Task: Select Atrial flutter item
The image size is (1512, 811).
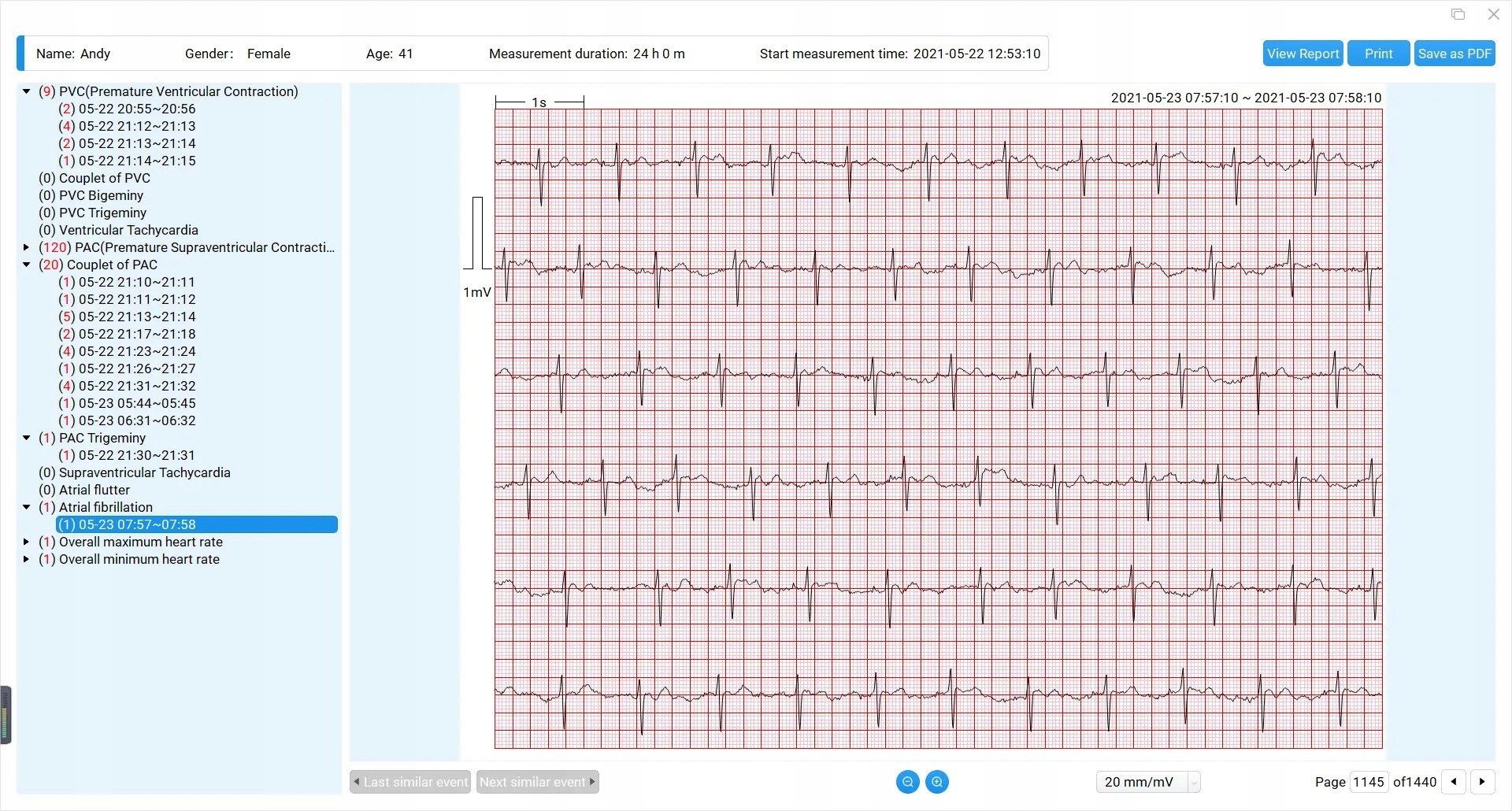Action: pyautogui.click(x=84, y=490)
